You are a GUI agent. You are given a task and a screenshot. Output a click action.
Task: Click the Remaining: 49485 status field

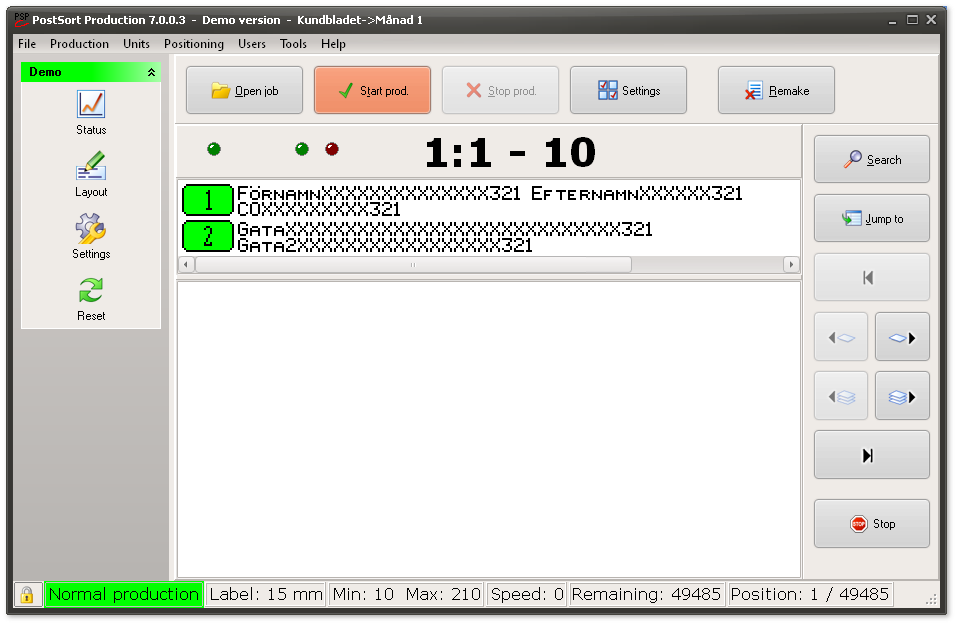click(646, 594)
